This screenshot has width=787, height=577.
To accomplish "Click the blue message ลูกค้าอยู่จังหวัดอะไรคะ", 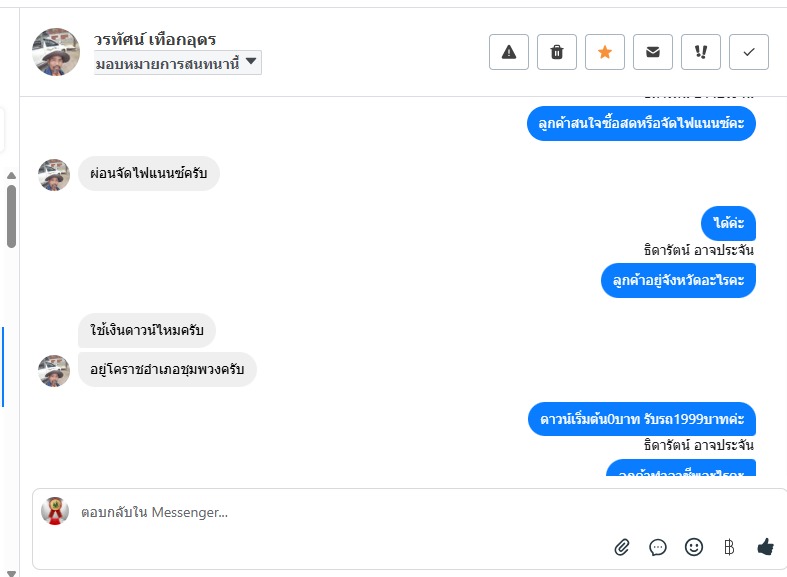I will pos(678,280).
